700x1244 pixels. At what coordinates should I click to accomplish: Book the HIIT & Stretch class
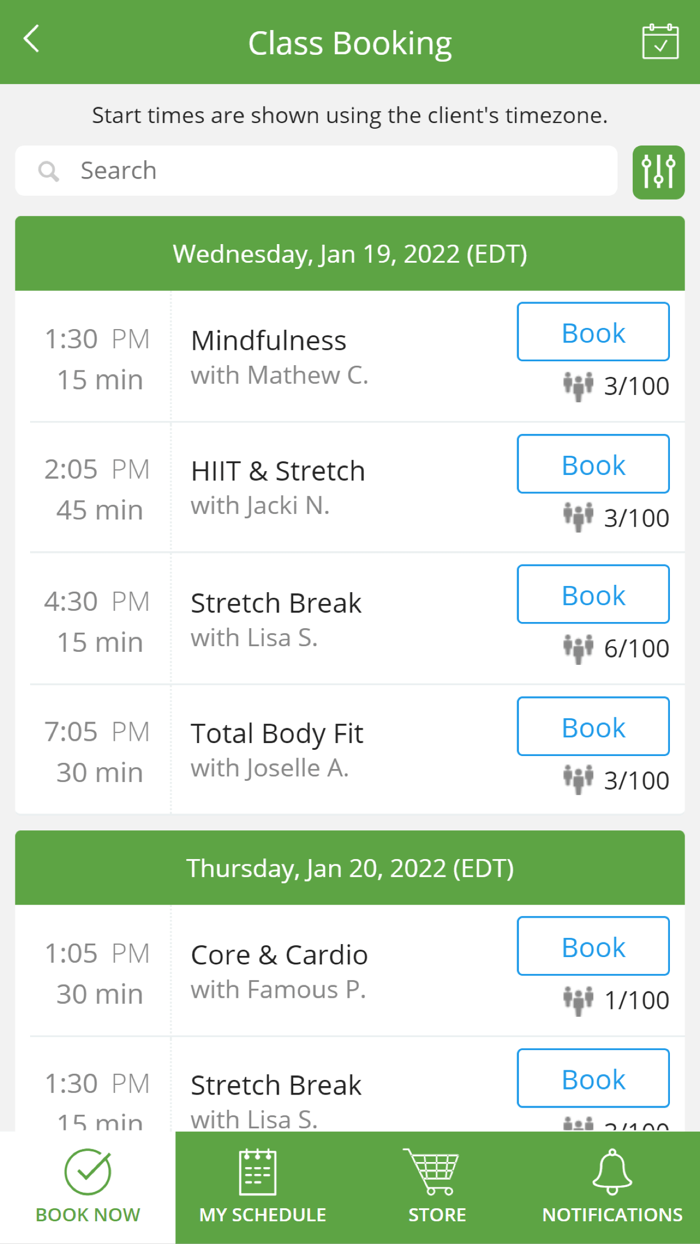pos(592,464)
